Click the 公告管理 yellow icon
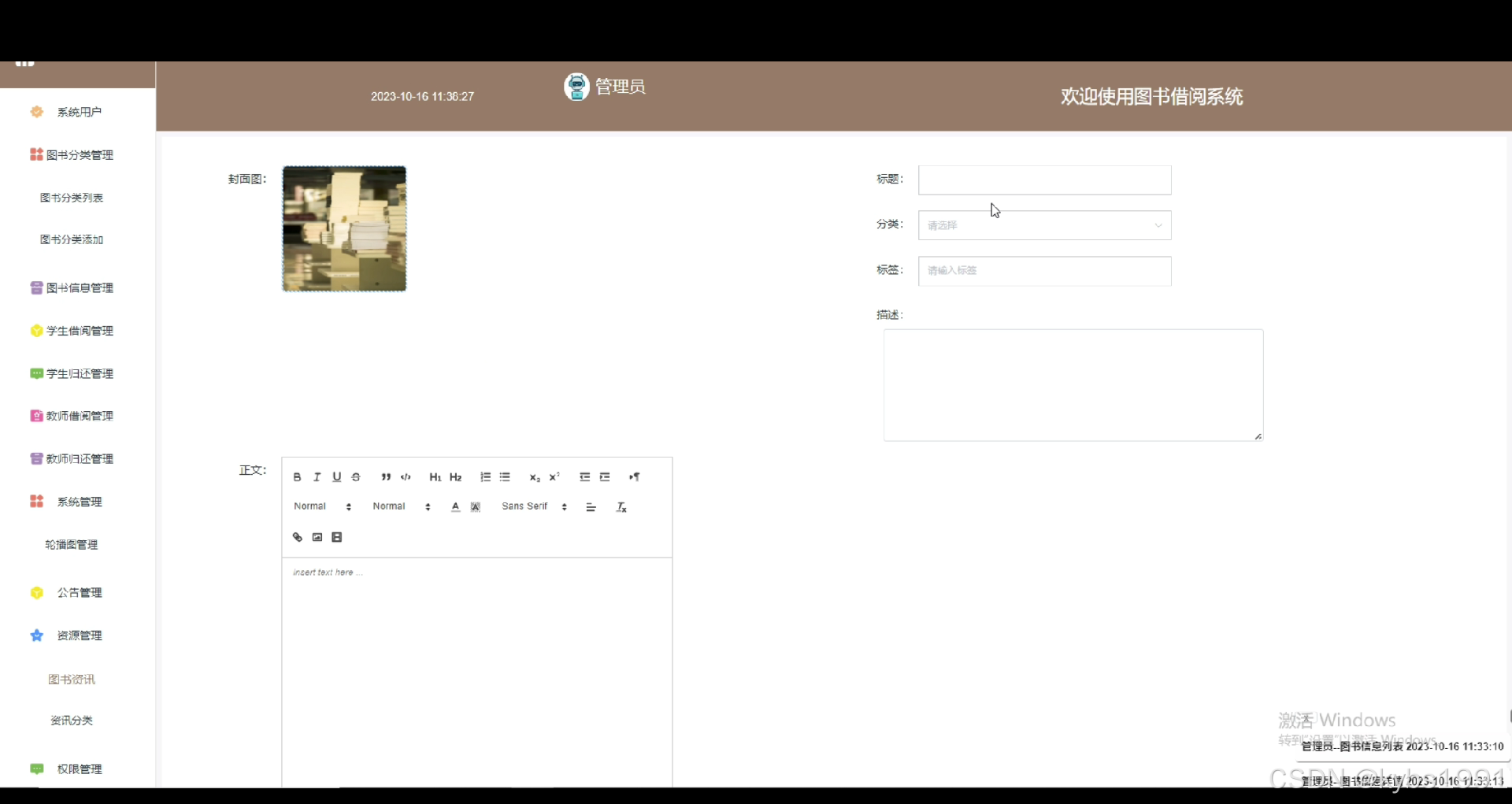The width and height of the screenshot is (1512, 804). pyautogui.click(x=36, y=592)
